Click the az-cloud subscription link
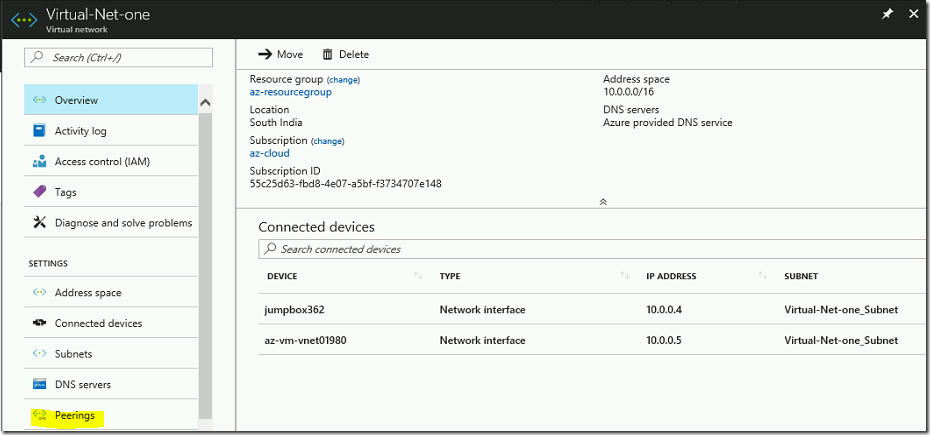Screen dimensions: 930x435 point(269,153)
